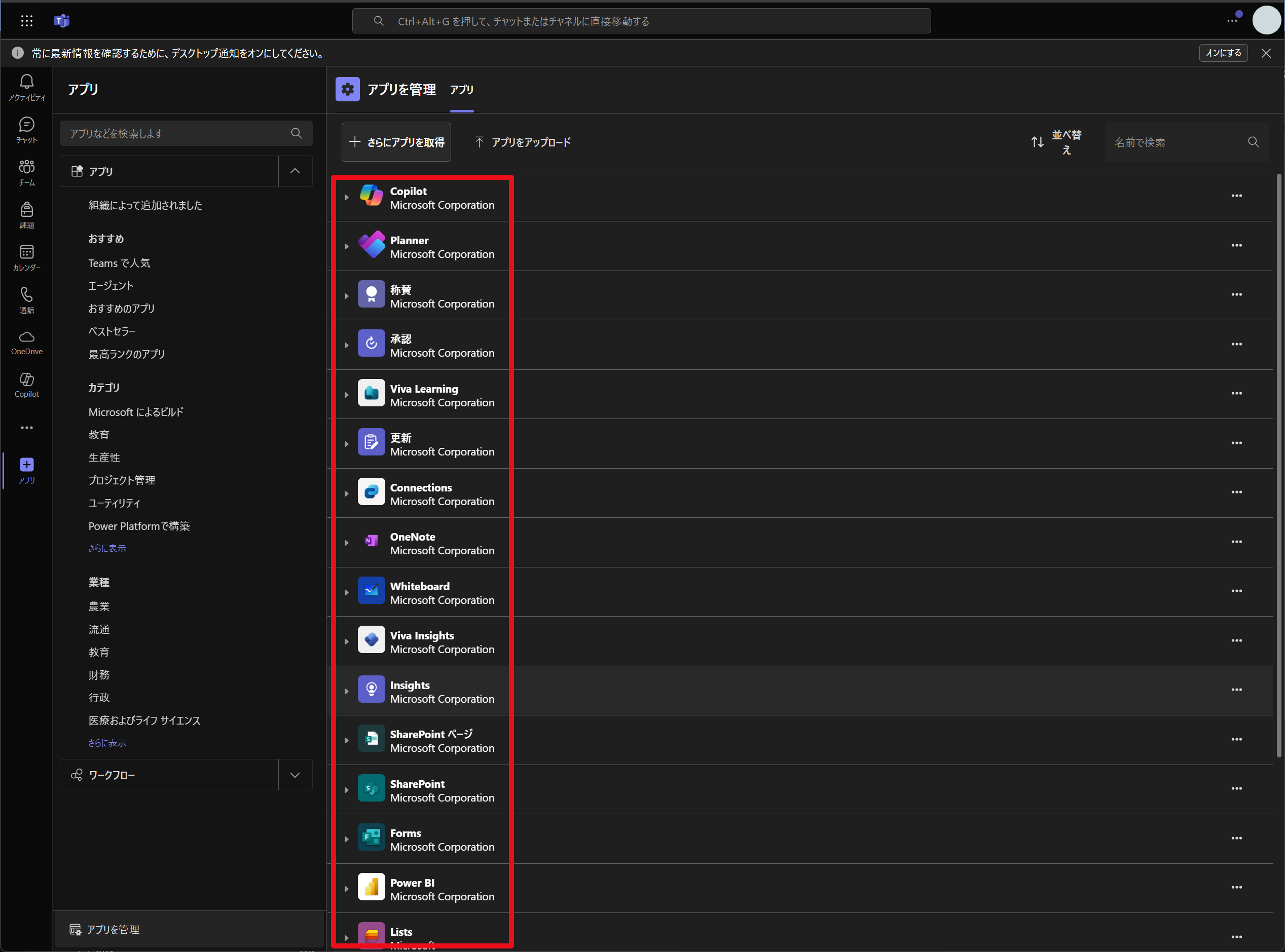The height and width of the screenshot is (952, 1285).
Task: Open Settings and more ellipsis in title bar
Action: (1232, 21)
